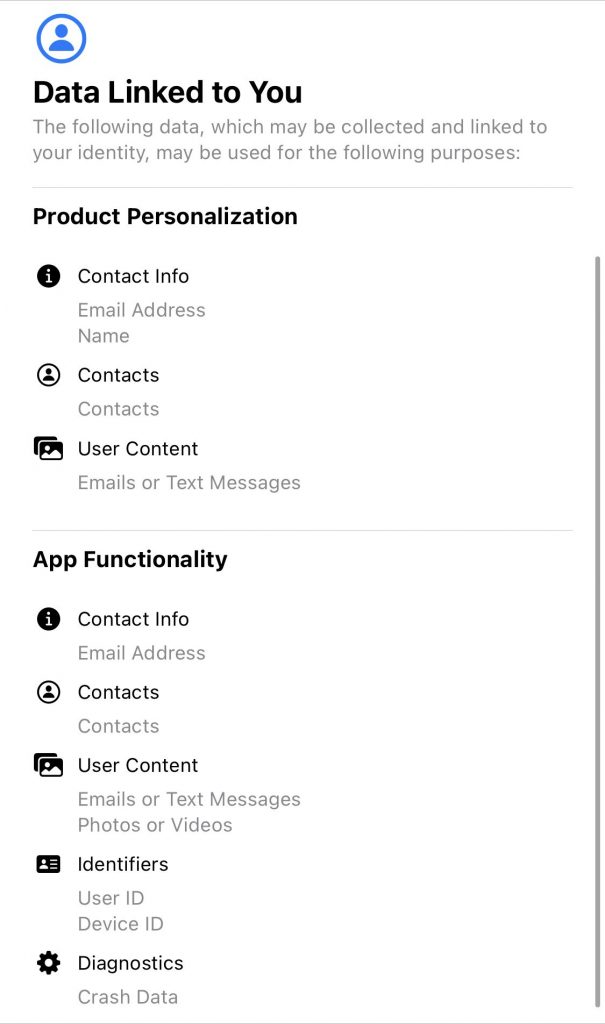Click the User Content photo icon under Product Personalization
Viewport: 605px width, 1024px height.
[x=47, y=449]
